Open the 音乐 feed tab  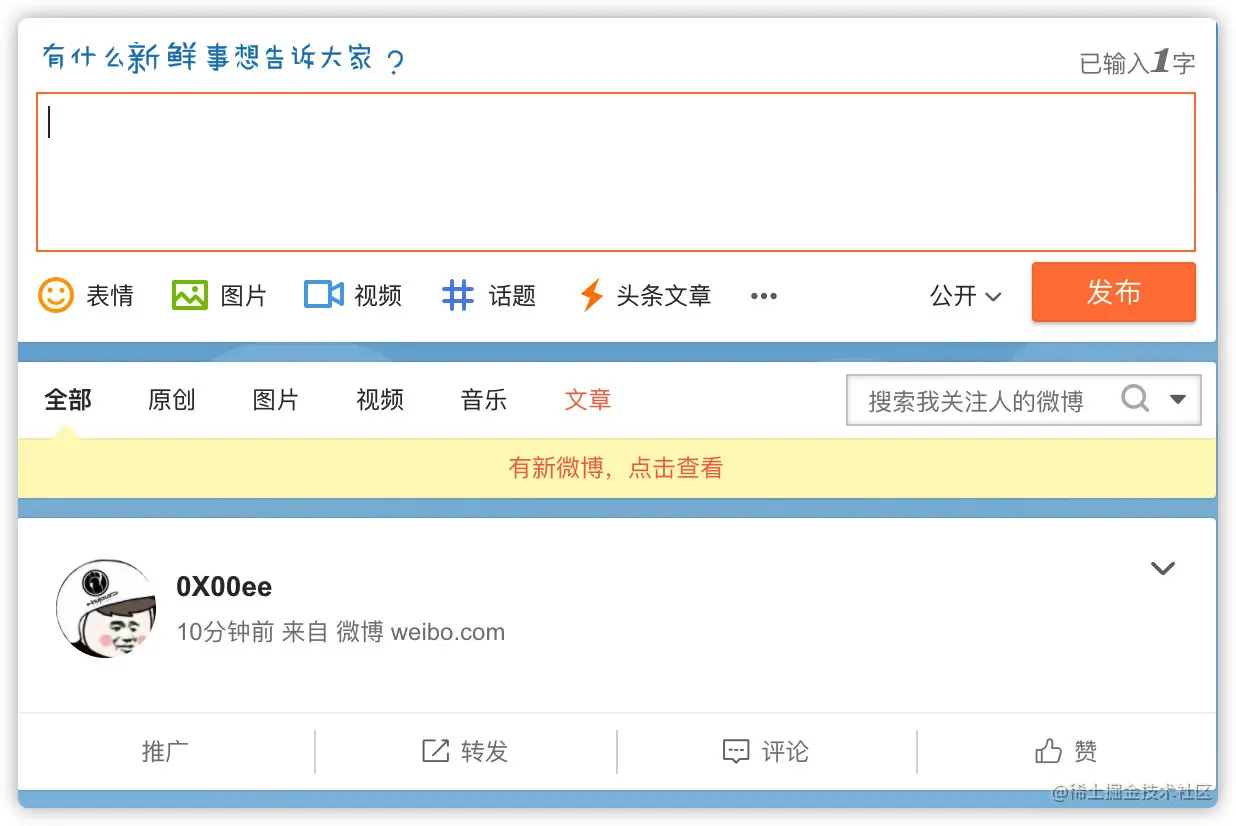pyautogui.click(x=483, y=399)
